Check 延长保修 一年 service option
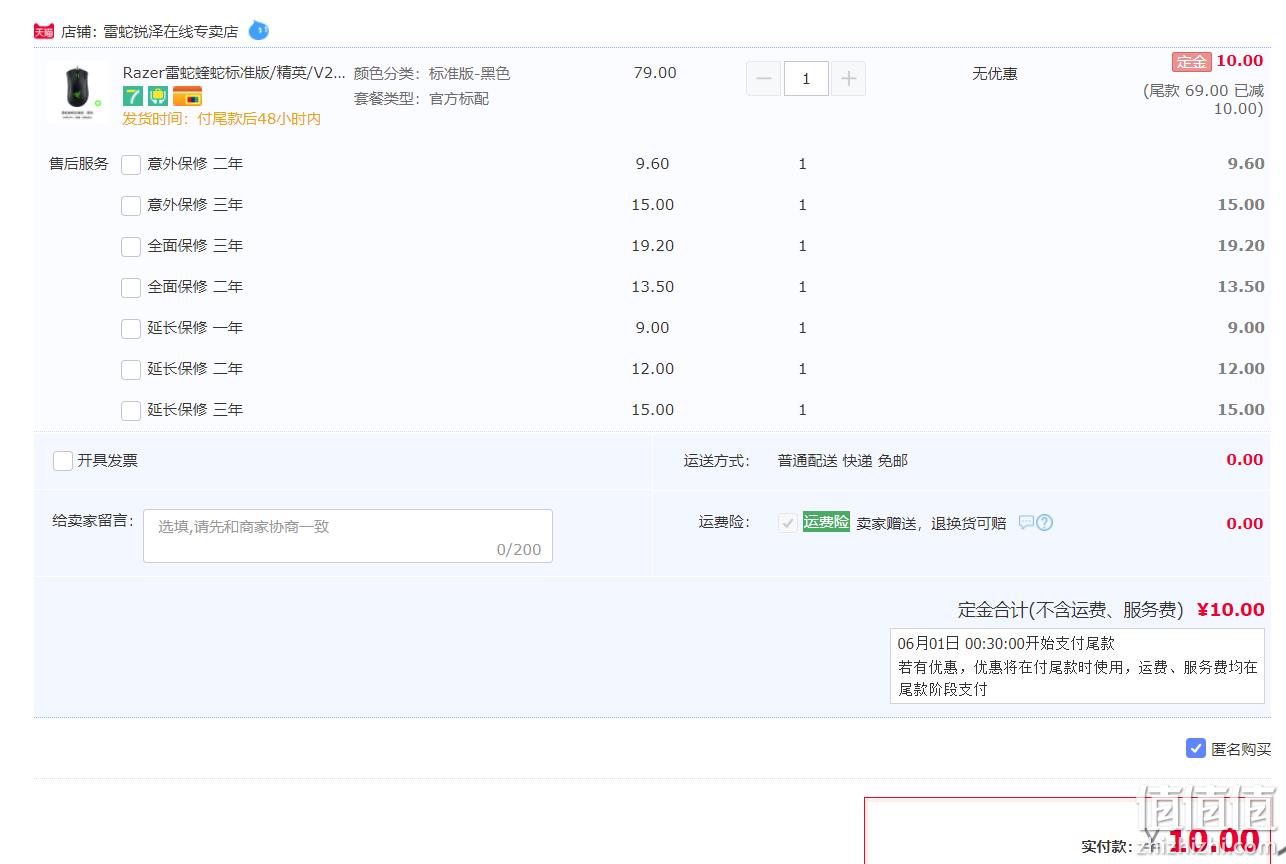This screenshot has height=864, width=1286. click(x=131, y=329)
